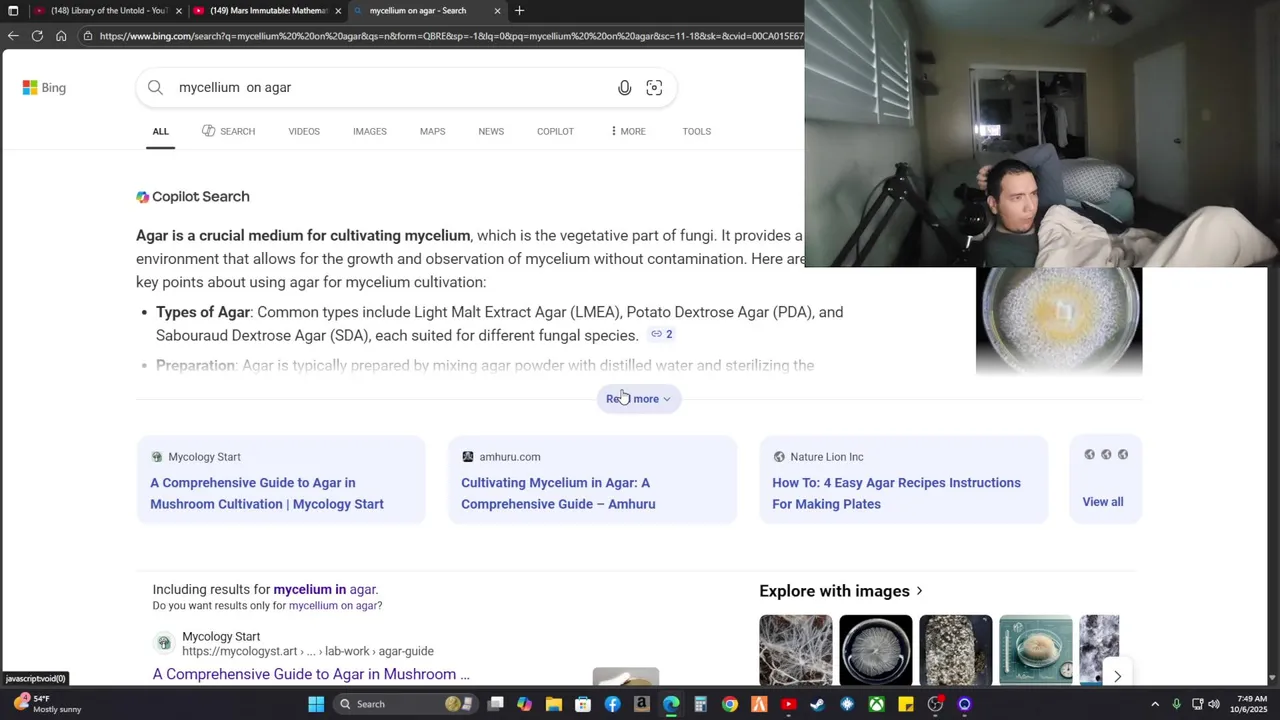
Task: Close the 'Library of the Untold' tab
Action: [179, 11]
